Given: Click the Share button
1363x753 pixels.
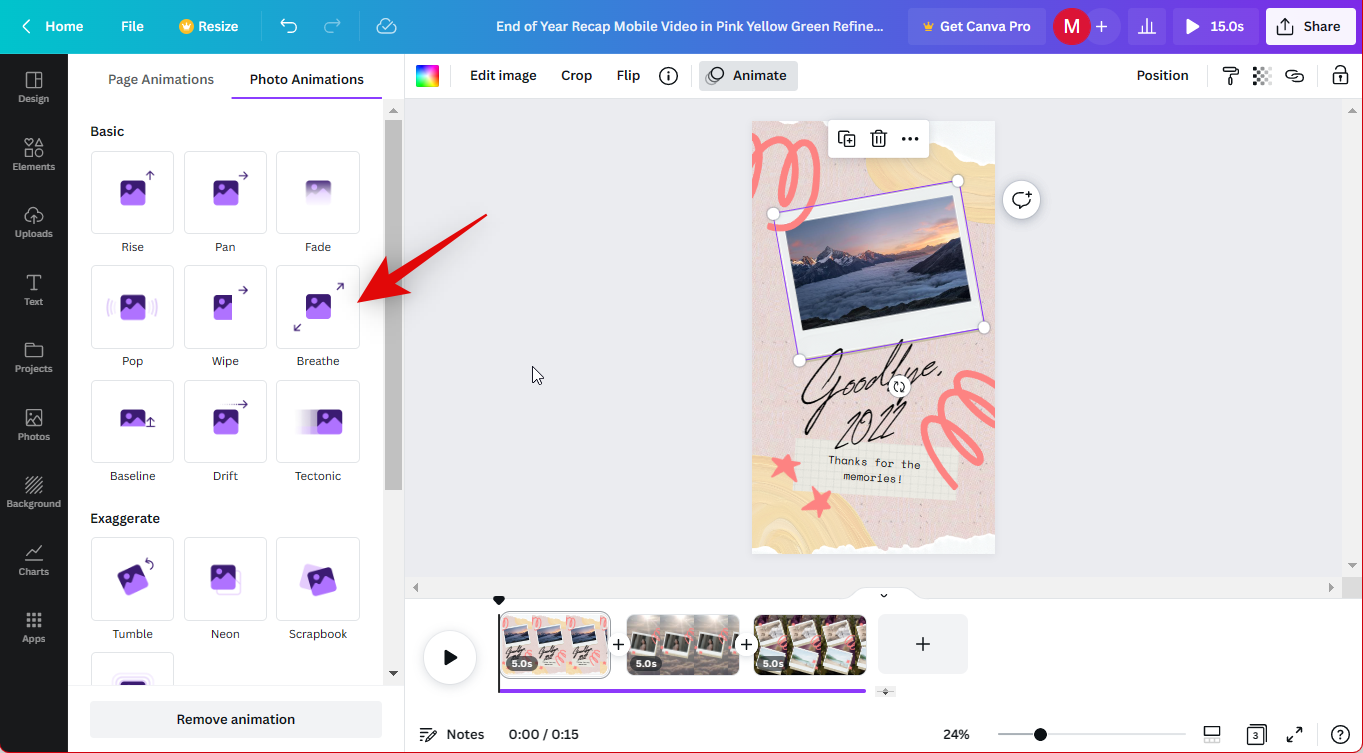Looking at the screenshot, I should click(1310, 26).
